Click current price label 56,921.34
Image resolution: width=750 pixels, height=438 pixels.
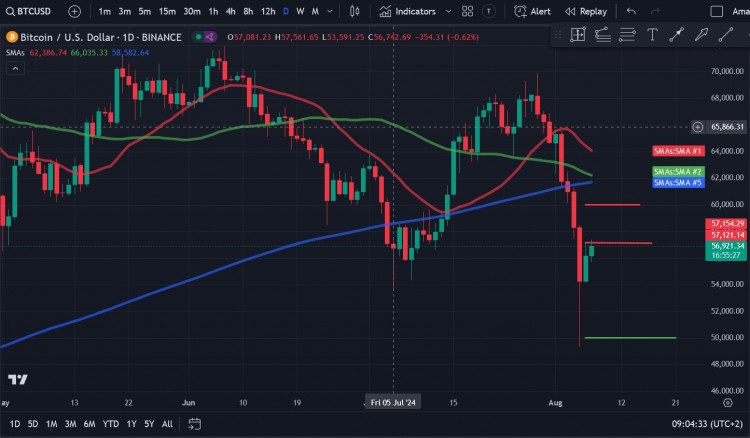pyautogui.click(x=728, y=251)
